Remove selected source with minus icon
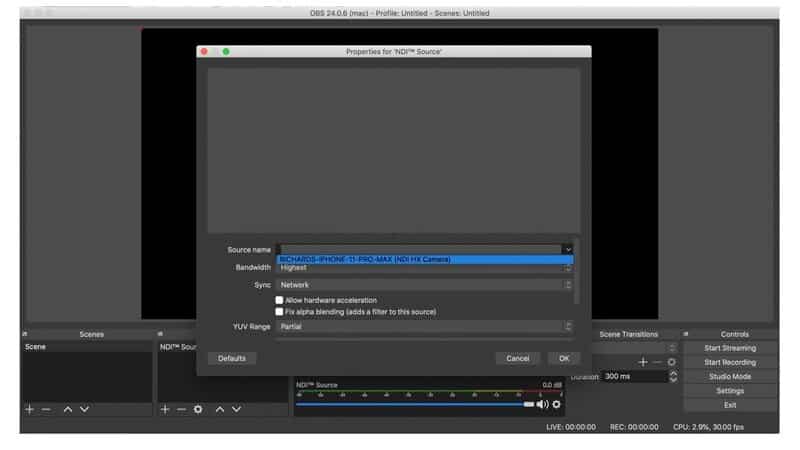The height and width of the screenshot is (450, 800). pos(182,409)
